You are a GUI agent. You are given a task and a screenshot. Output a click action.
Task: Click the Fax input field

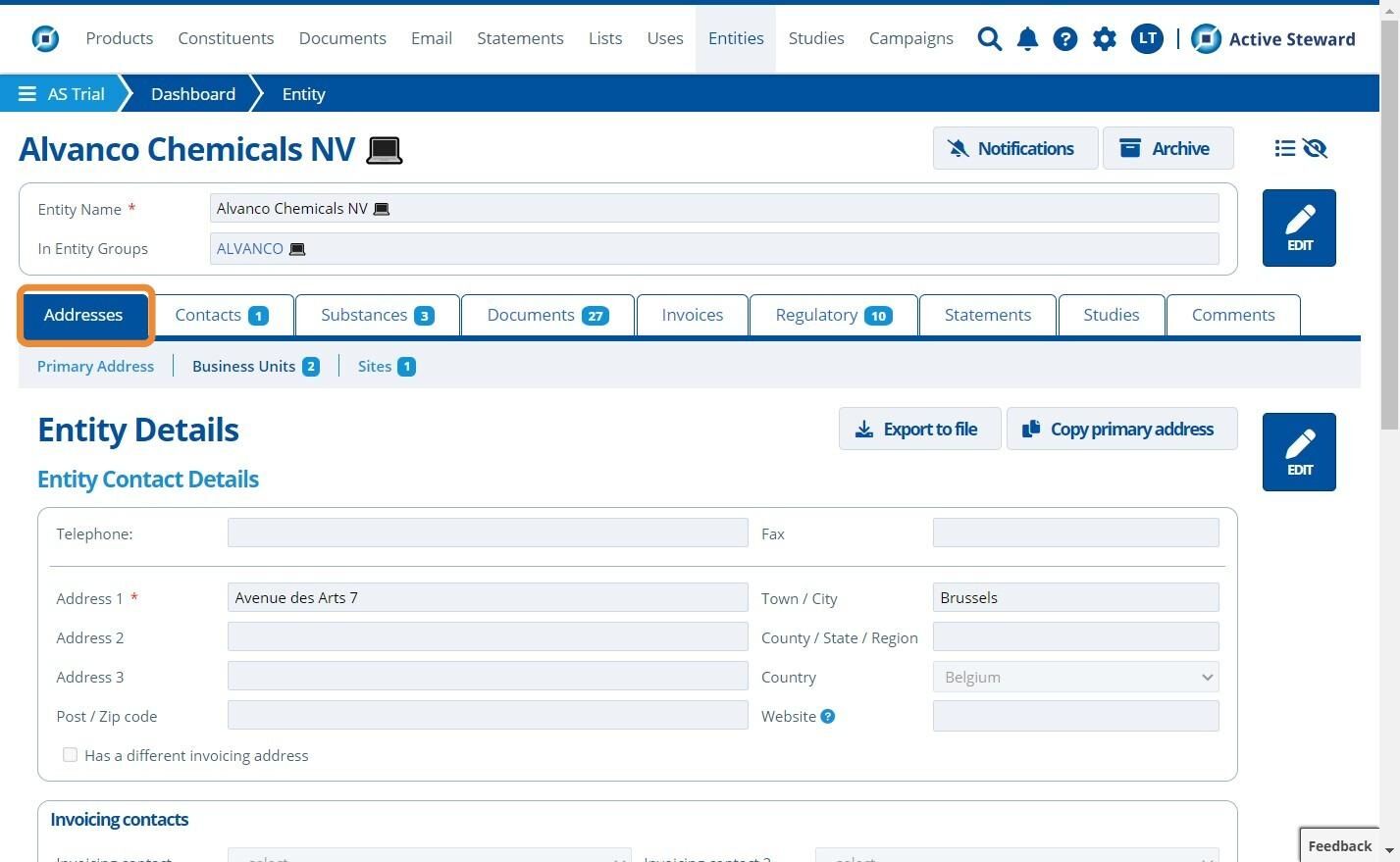coord(1075,532)
